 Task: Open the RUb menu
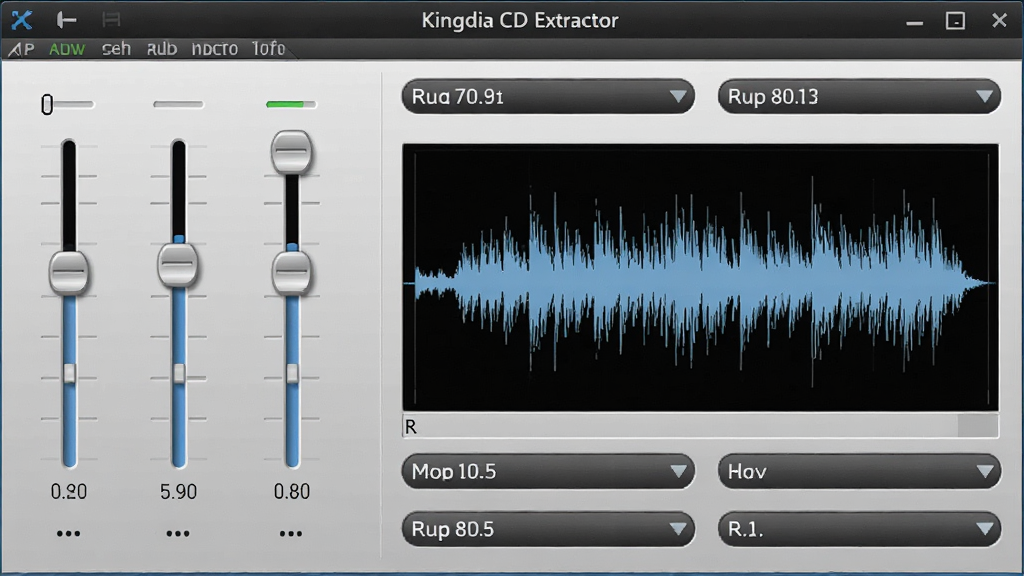click(161, 49)
